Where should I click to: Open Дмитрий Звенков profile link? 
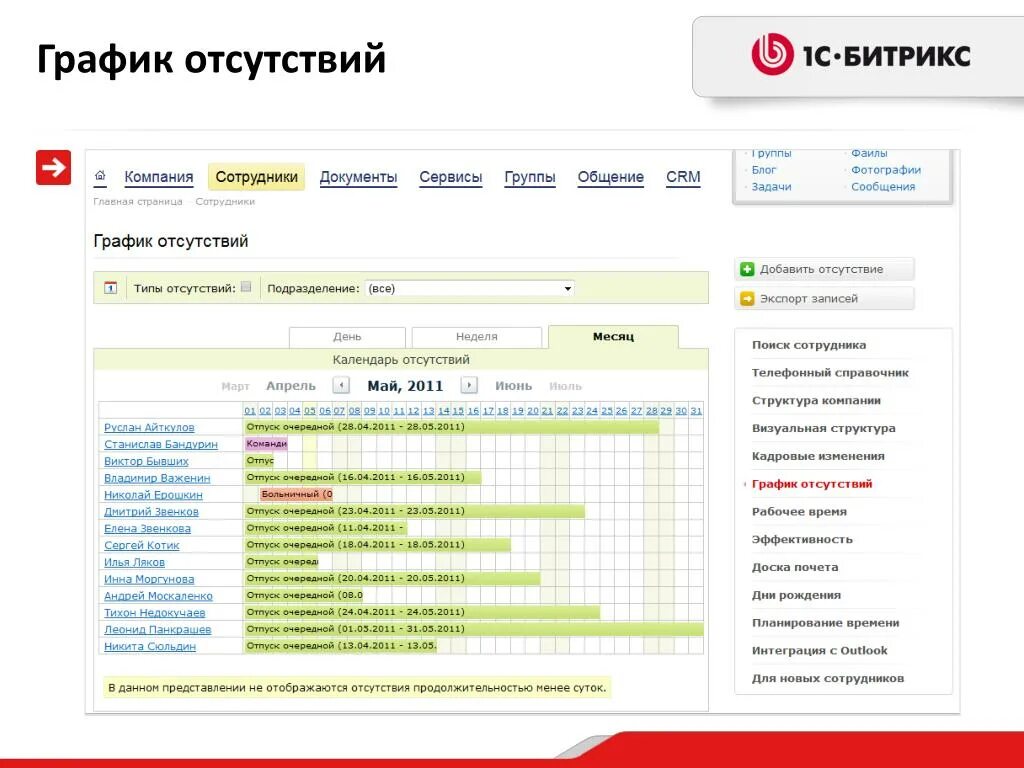coord(151,512)
